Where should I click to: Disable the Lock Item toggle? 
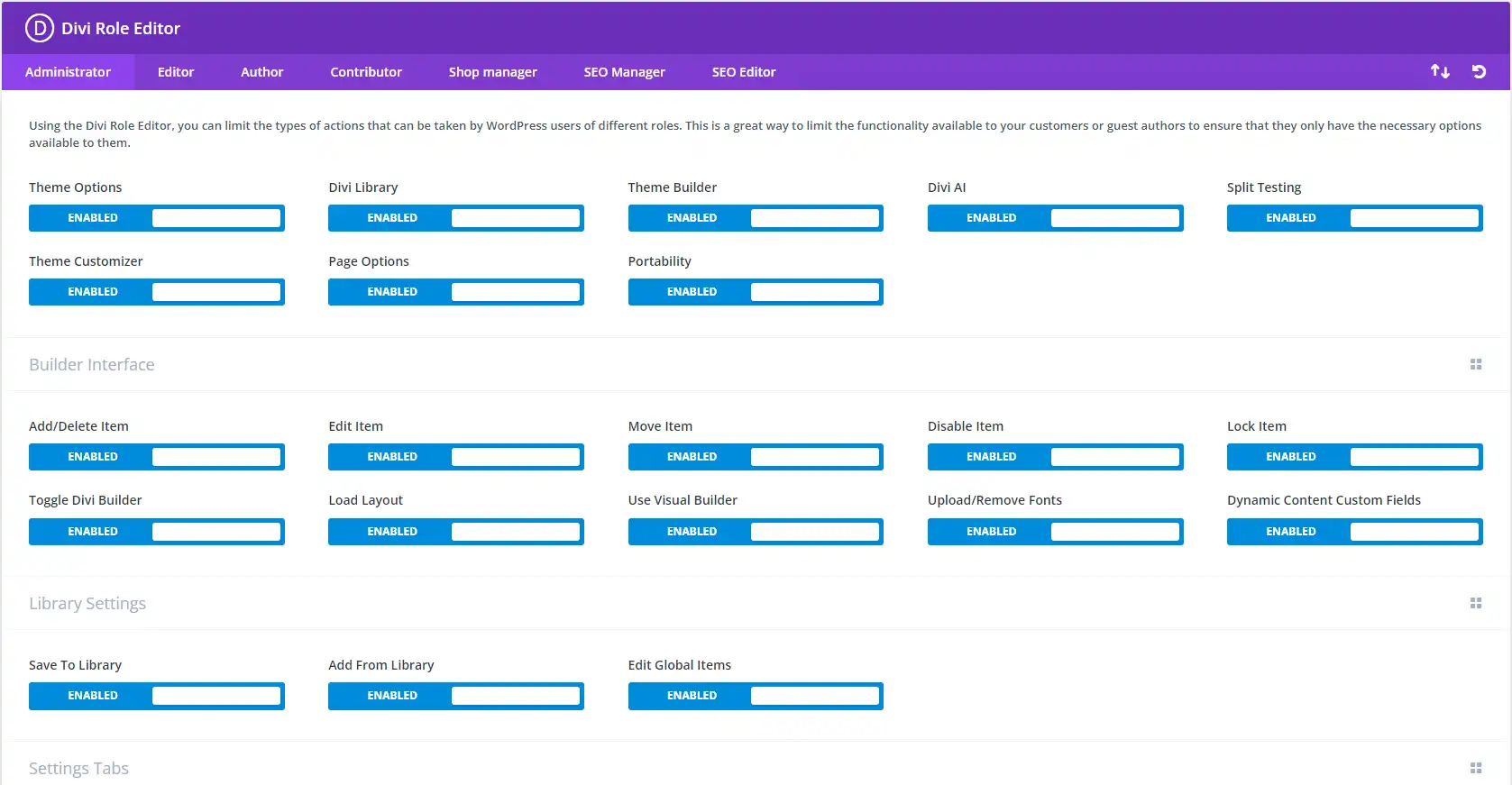pyautogui.click(x=1354, y=457)
